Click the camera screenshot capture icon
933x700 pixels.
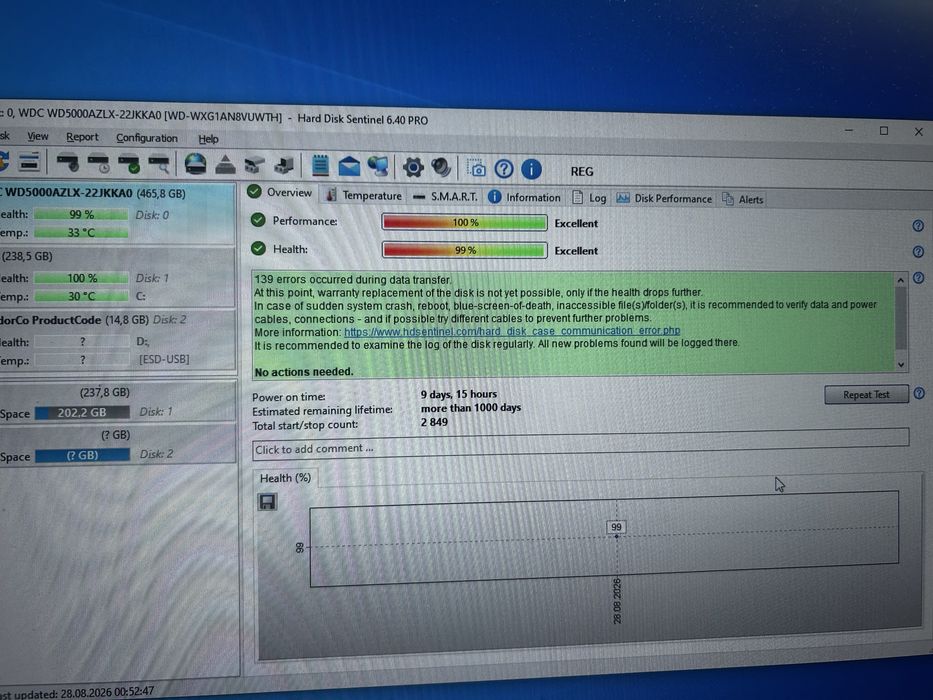(476, 168)
